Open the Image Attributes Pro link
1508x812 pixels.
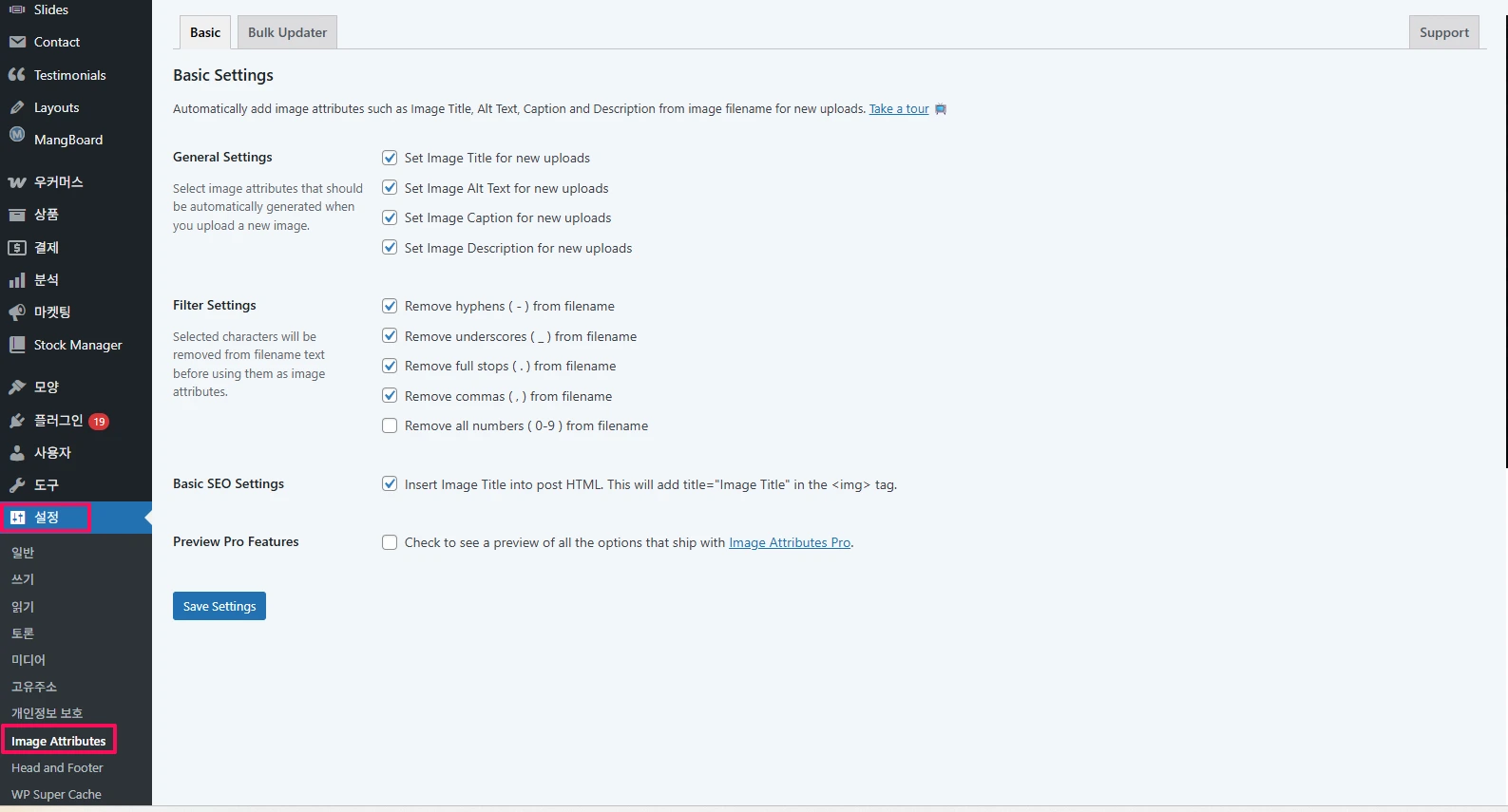[790, 542]
